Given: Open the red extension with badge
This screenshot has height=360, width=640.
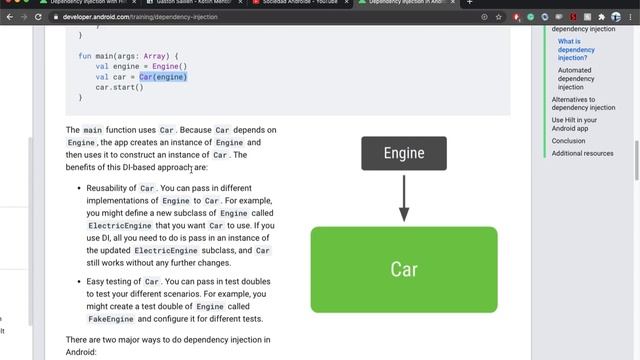Looking at the screenshot, I should pos(517,17).
